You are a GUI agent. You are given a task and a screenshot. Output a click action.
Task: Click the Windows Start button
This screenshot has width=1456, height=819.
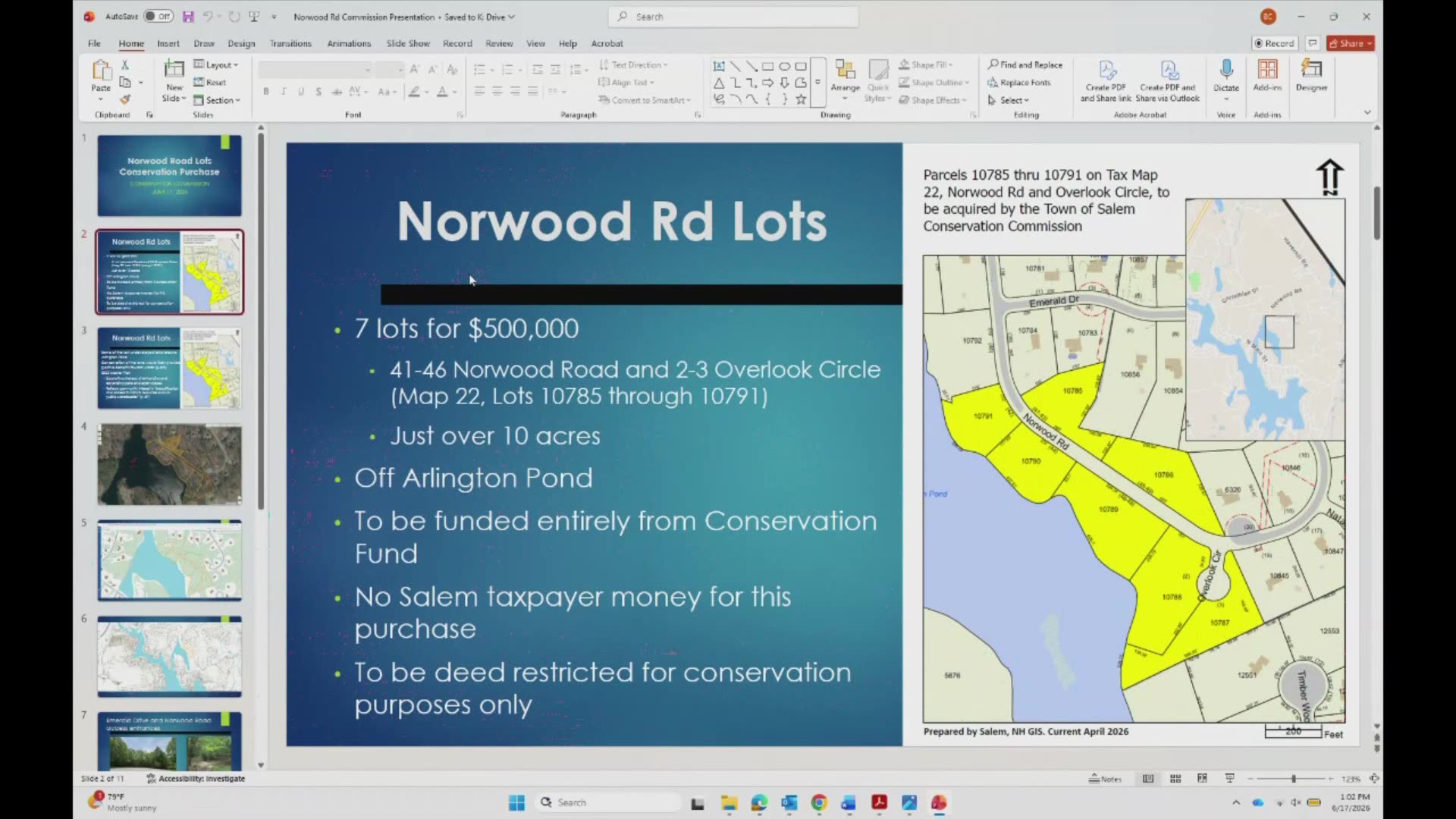(516, 802)
